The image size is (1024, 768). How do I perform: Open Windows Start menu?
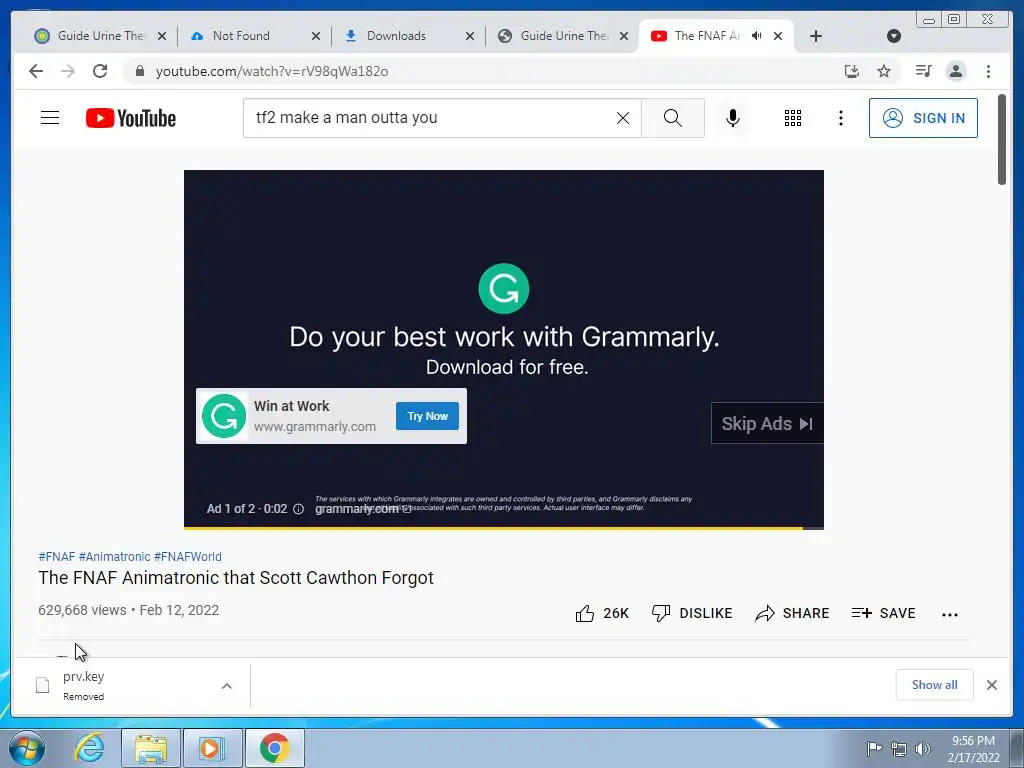(27, 748)
